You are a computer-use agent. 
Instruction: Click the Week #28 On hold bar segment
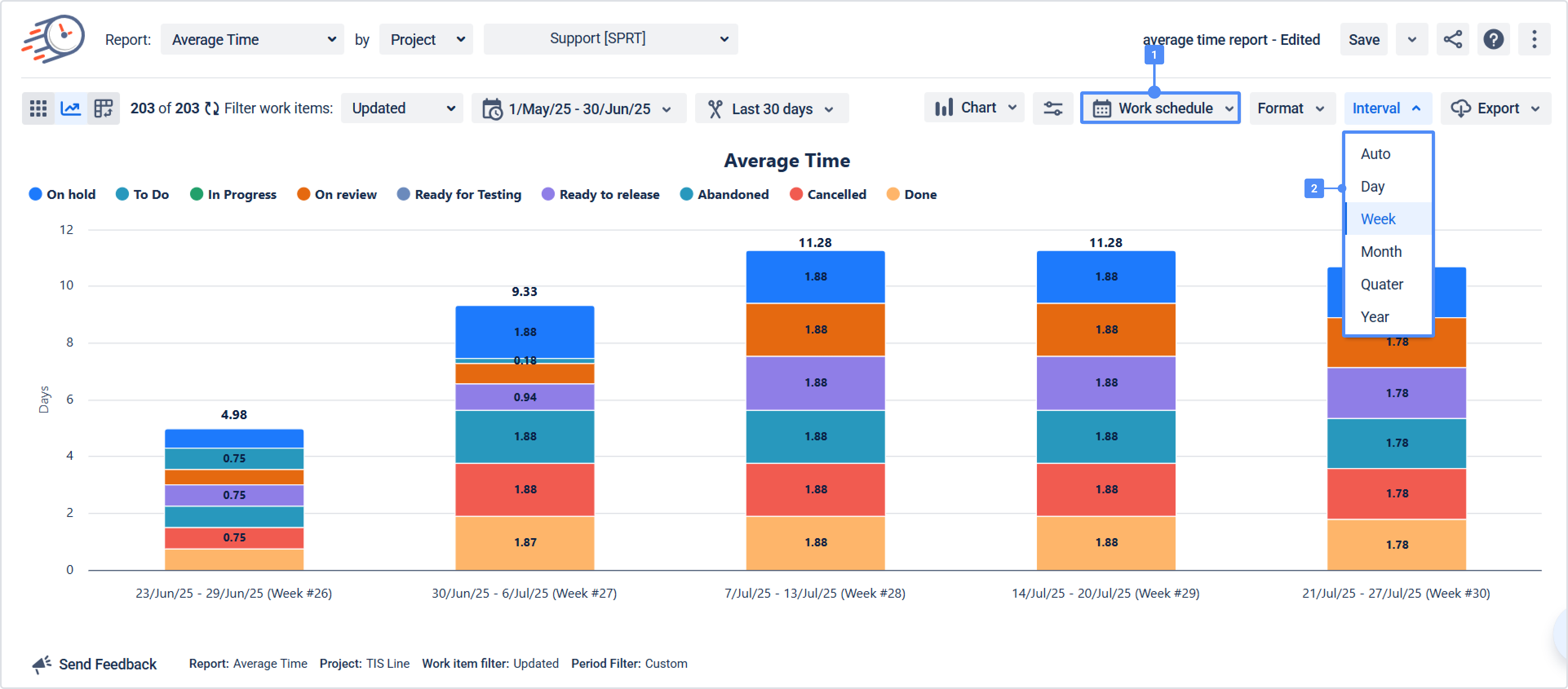(x=815, y=277)
